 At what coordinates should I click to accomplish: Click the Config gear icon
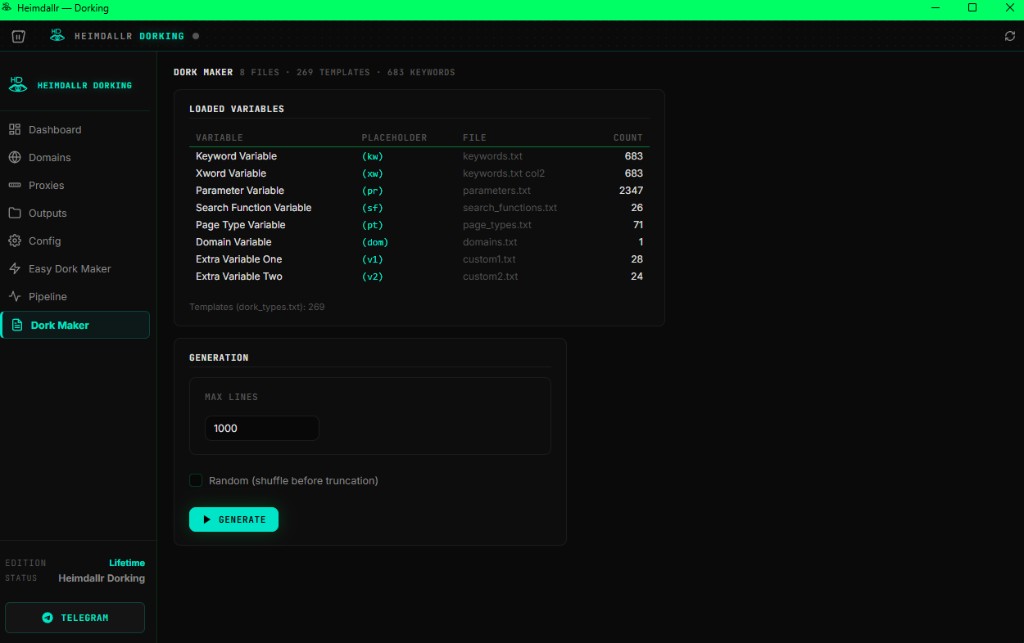pos(15,241)
